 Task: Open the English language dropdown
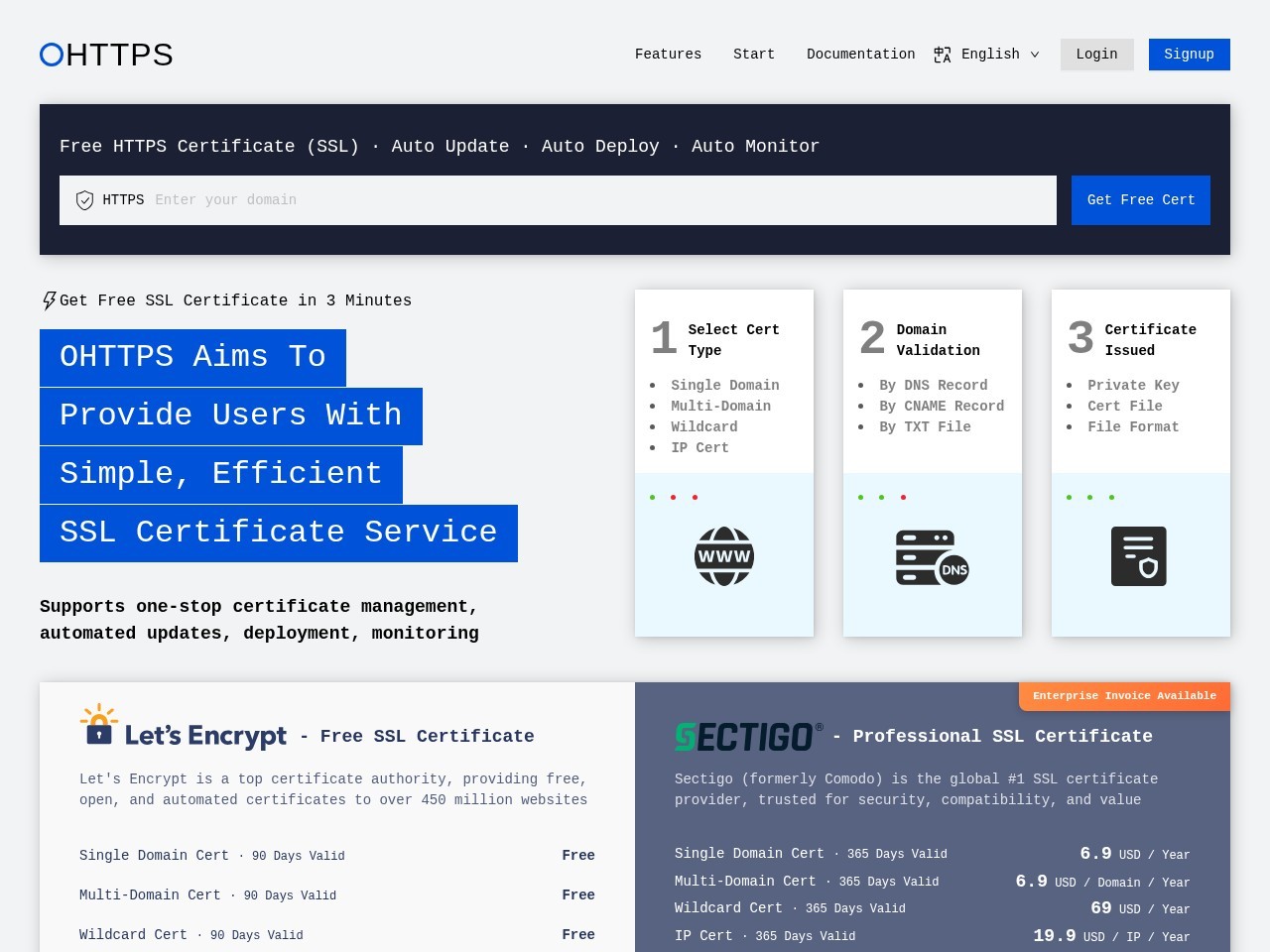pyautogui.click(x=989, y=55)
